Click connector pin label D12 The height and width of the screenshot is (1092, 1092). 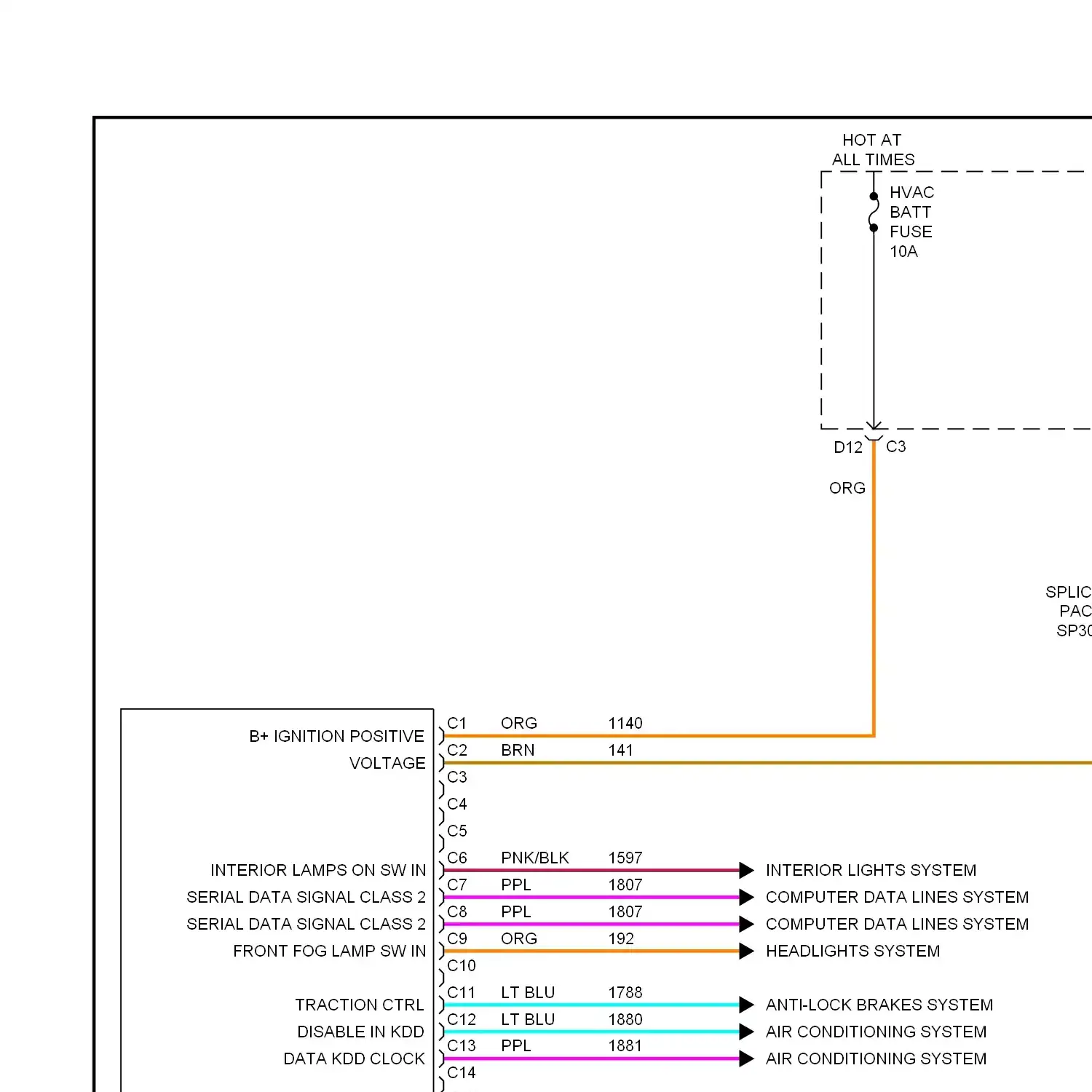point(848,448)
